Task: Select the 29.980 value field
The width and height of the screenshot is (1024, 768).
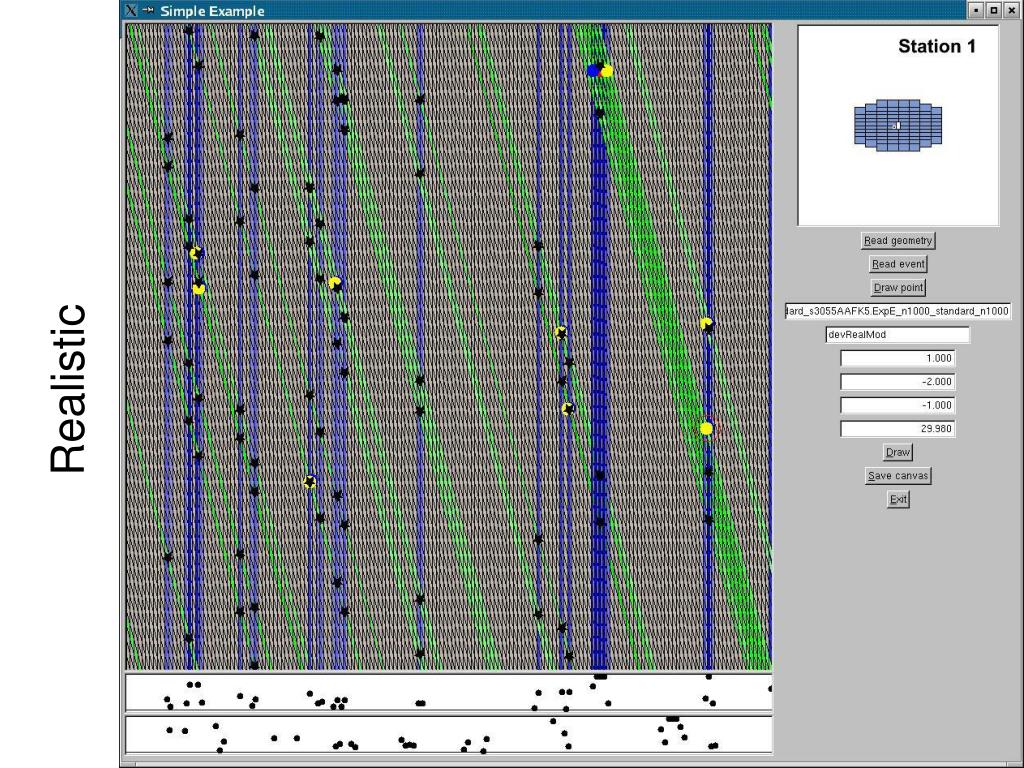Action: (898, 428)
